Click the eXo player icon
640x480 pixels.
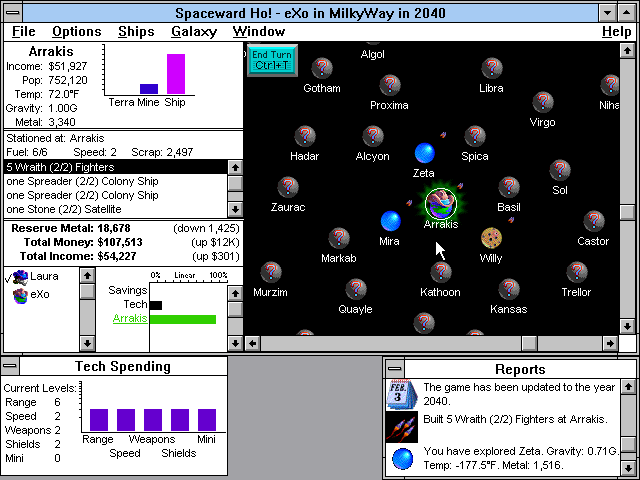20,295
